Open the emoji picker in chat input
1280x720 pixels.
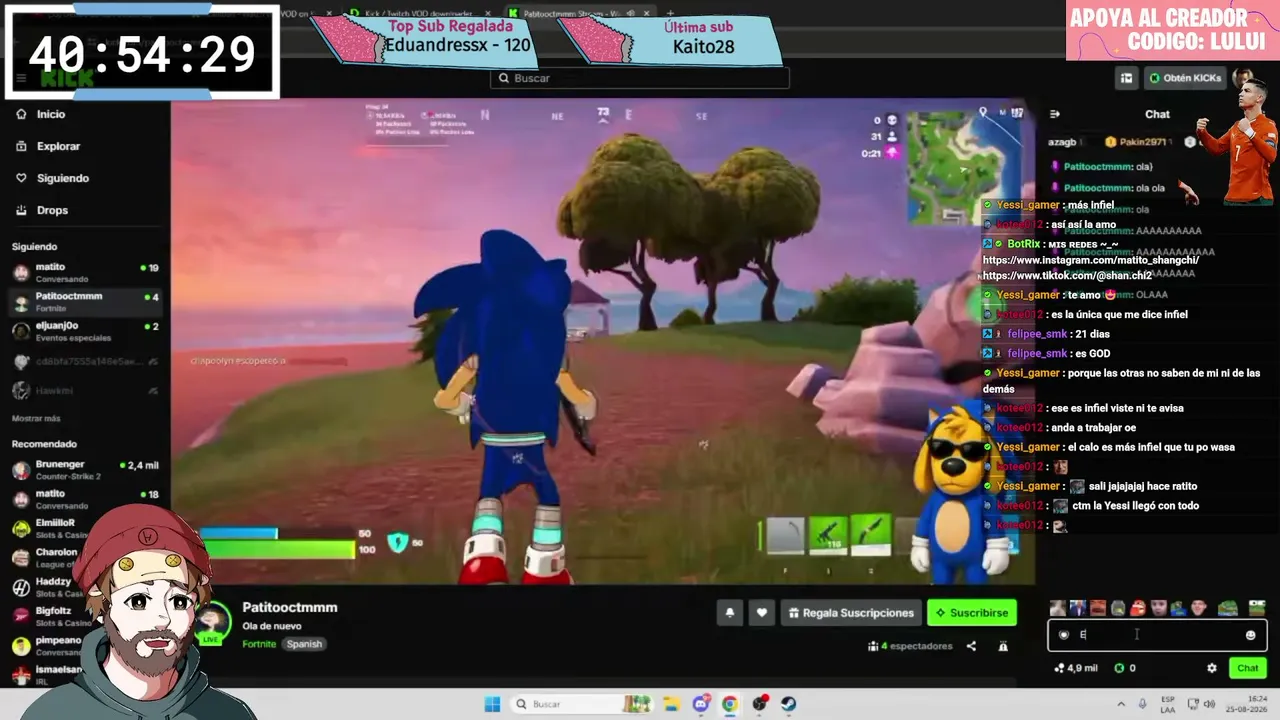pyautogui.click(x=1250, y=635)
